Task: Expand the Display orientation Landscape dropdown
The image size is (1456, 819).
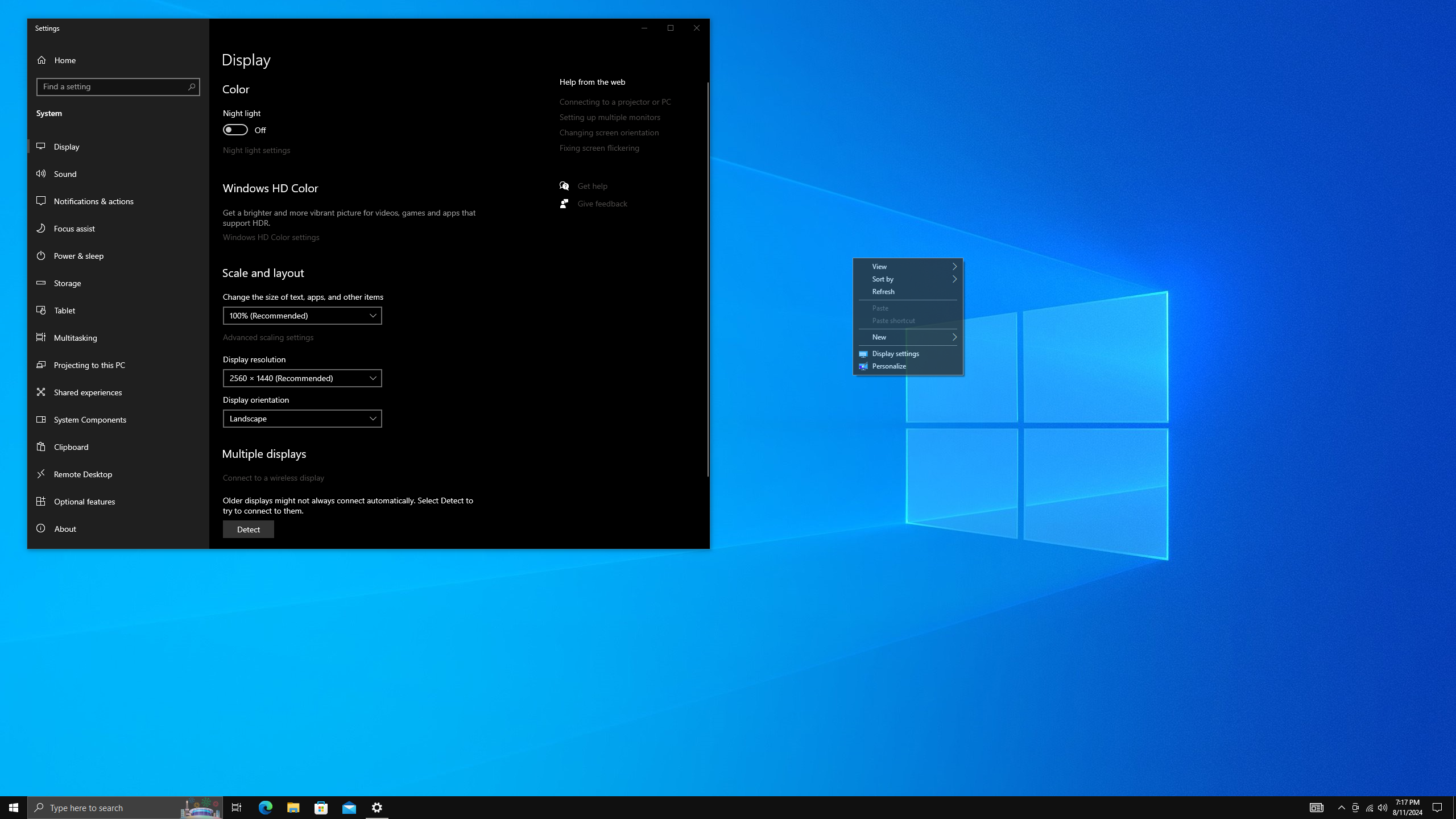Action: [x=302, y=419]
